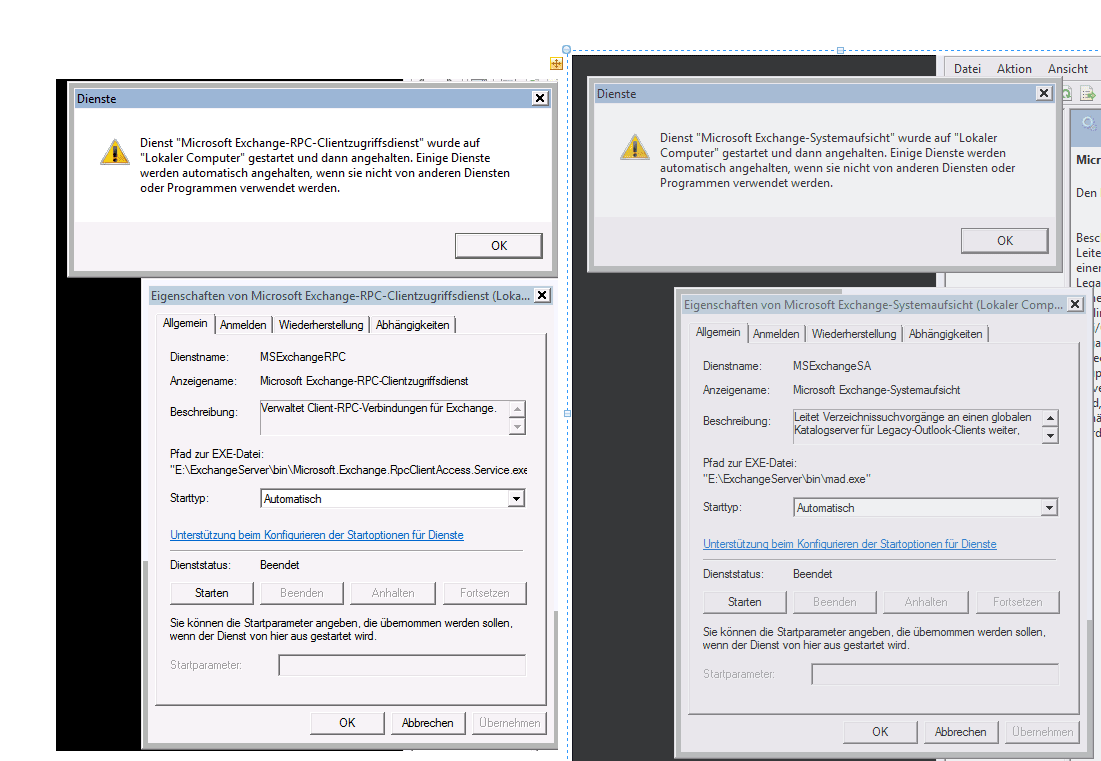Open Wiederherstellung tab in RPC-Clientzugriffsdienst properties

pos(321,325)
